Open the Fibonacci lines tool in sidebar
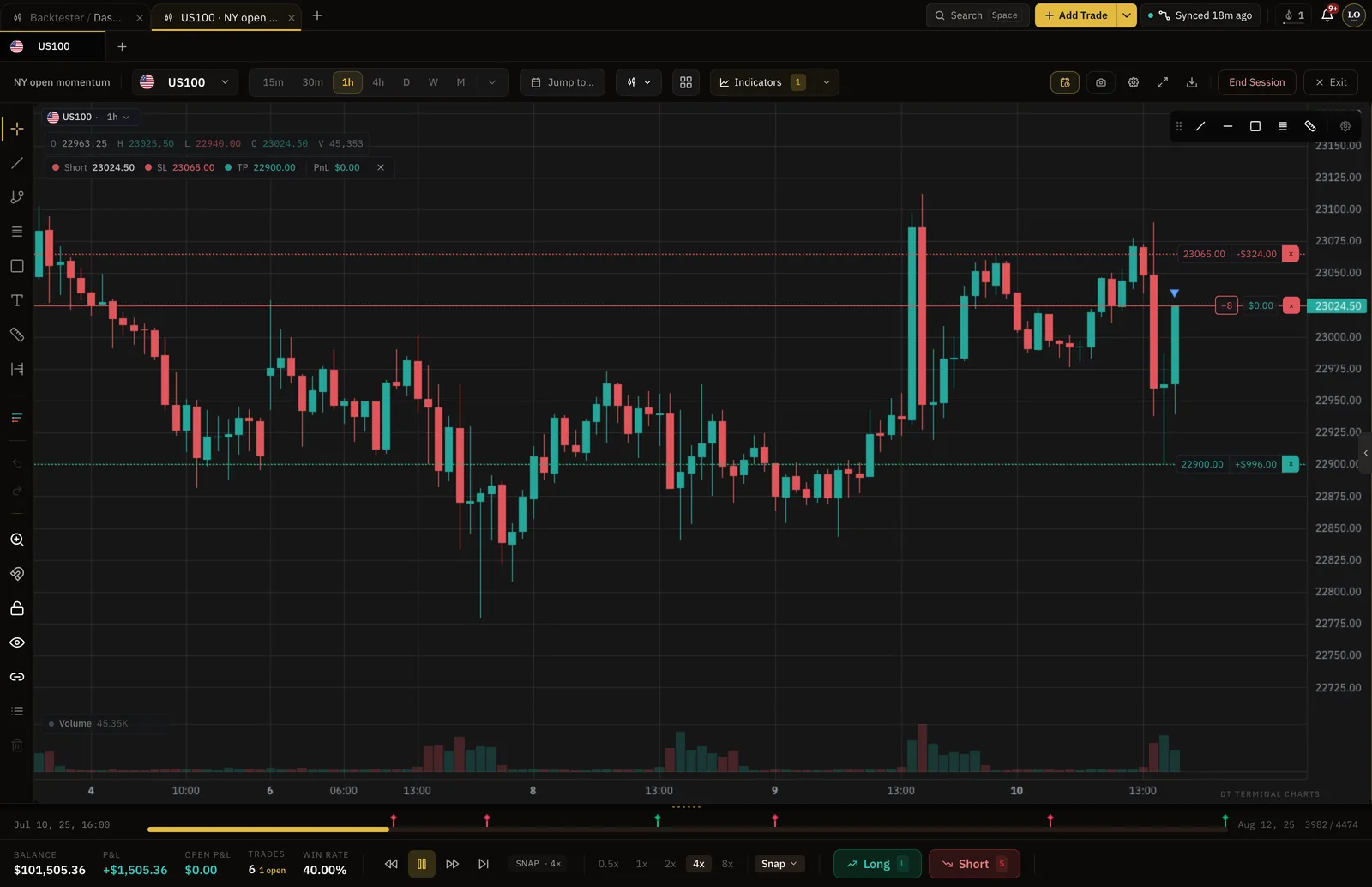 pyautogui.click(x=16, y=232)
